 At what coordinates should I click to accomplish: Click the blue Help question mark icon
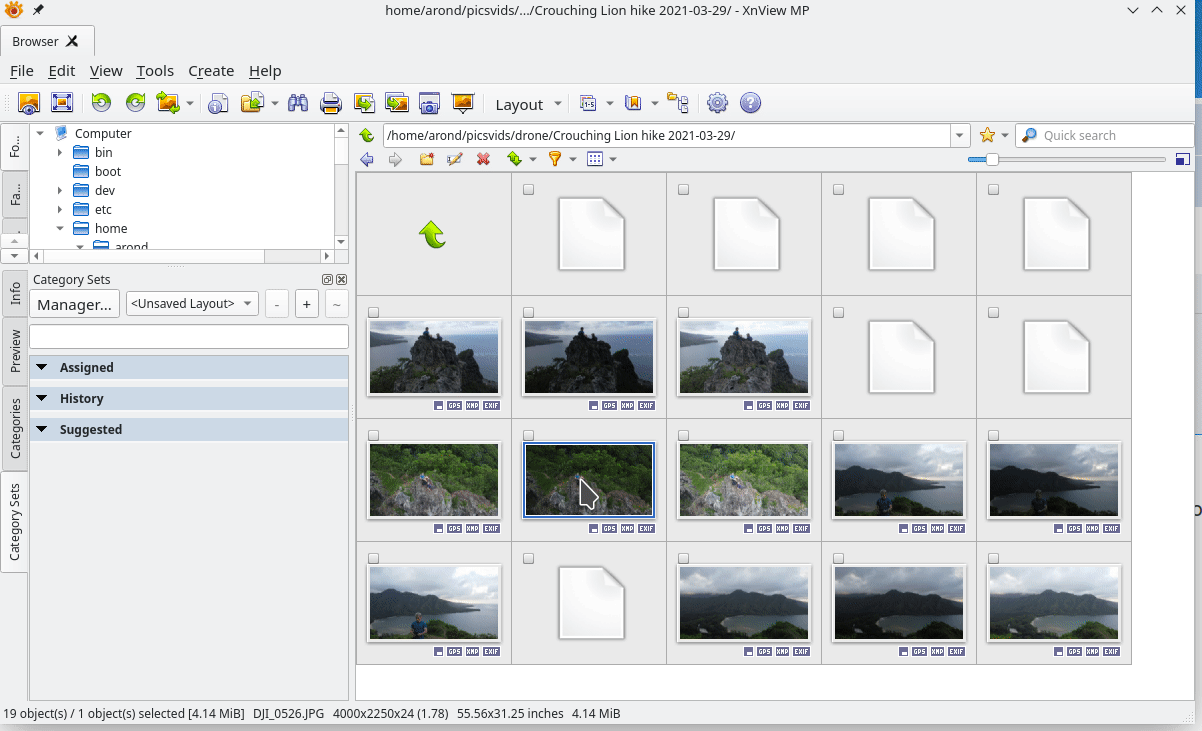click(x=750, y=103)
